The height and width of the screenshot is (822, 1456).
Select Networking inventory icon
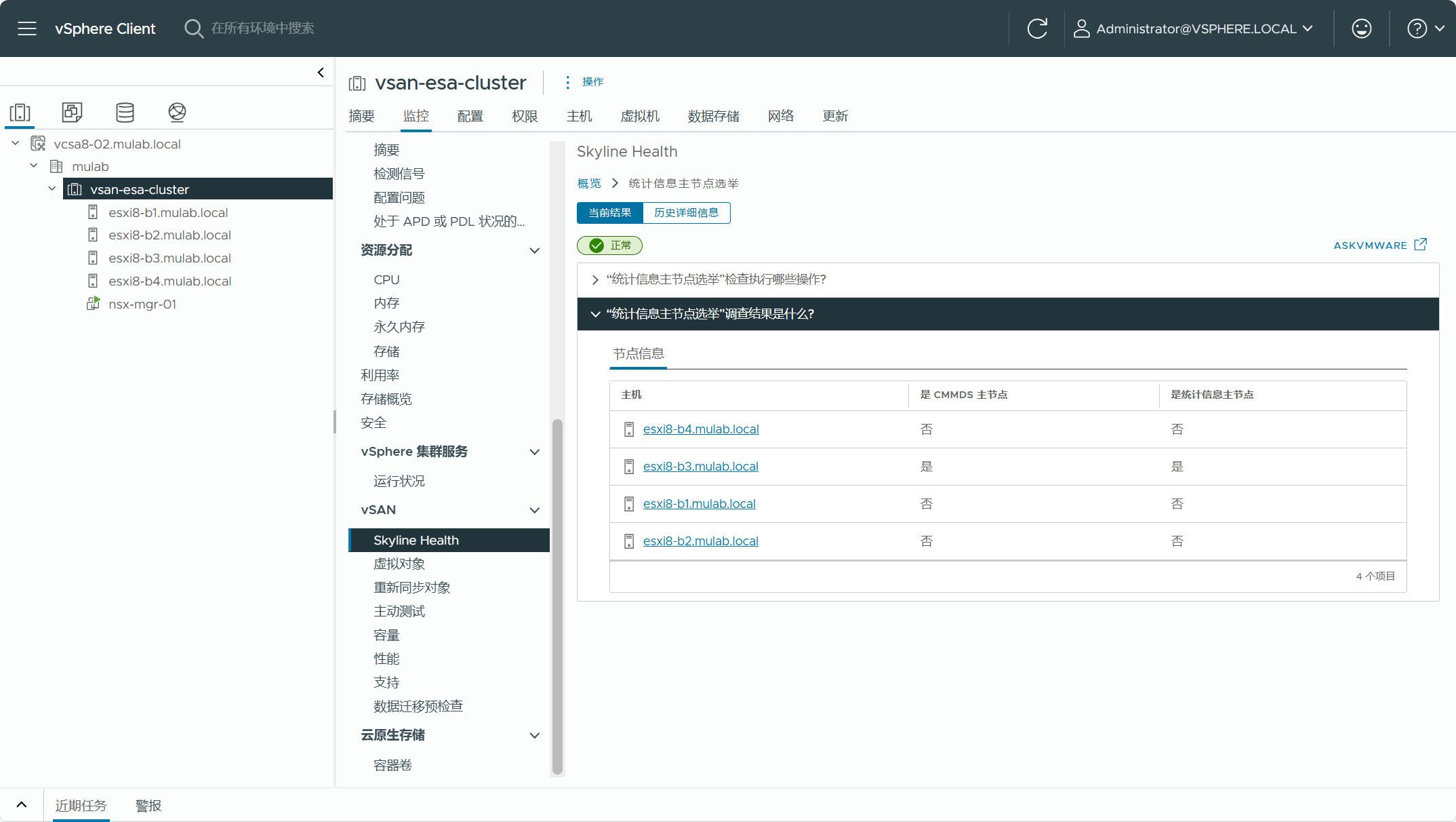[177, 112]
